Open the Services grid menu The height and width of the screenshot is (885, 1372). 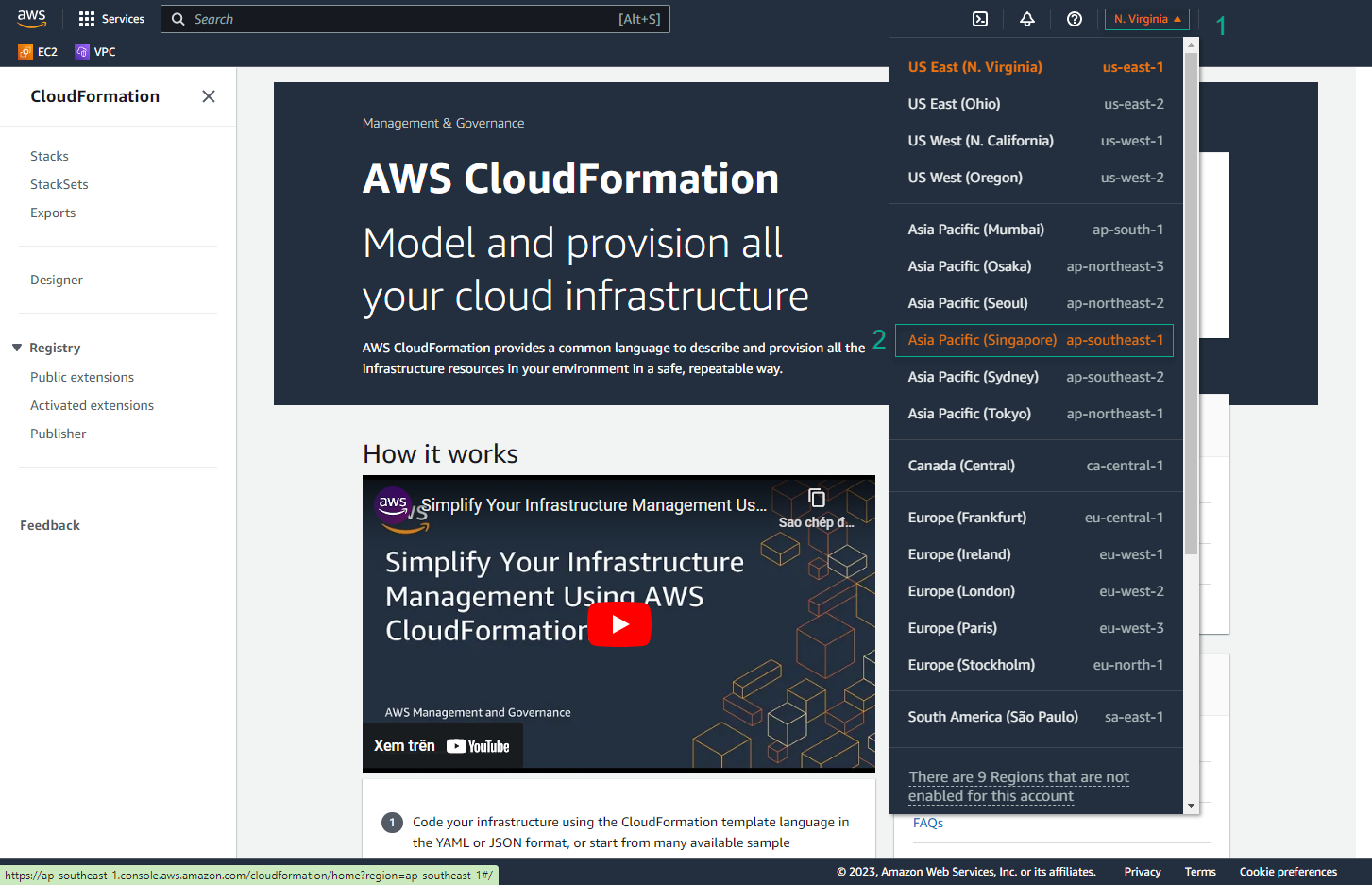point(111,19)
